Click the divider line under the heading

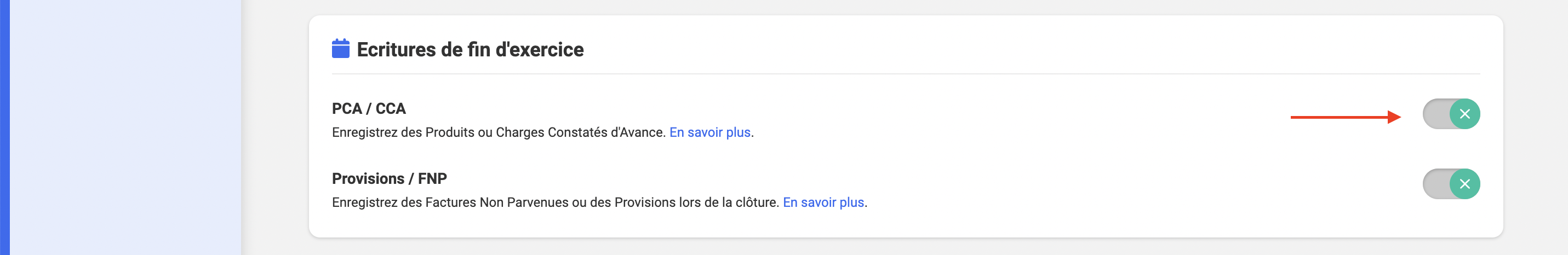coord(906,74)
